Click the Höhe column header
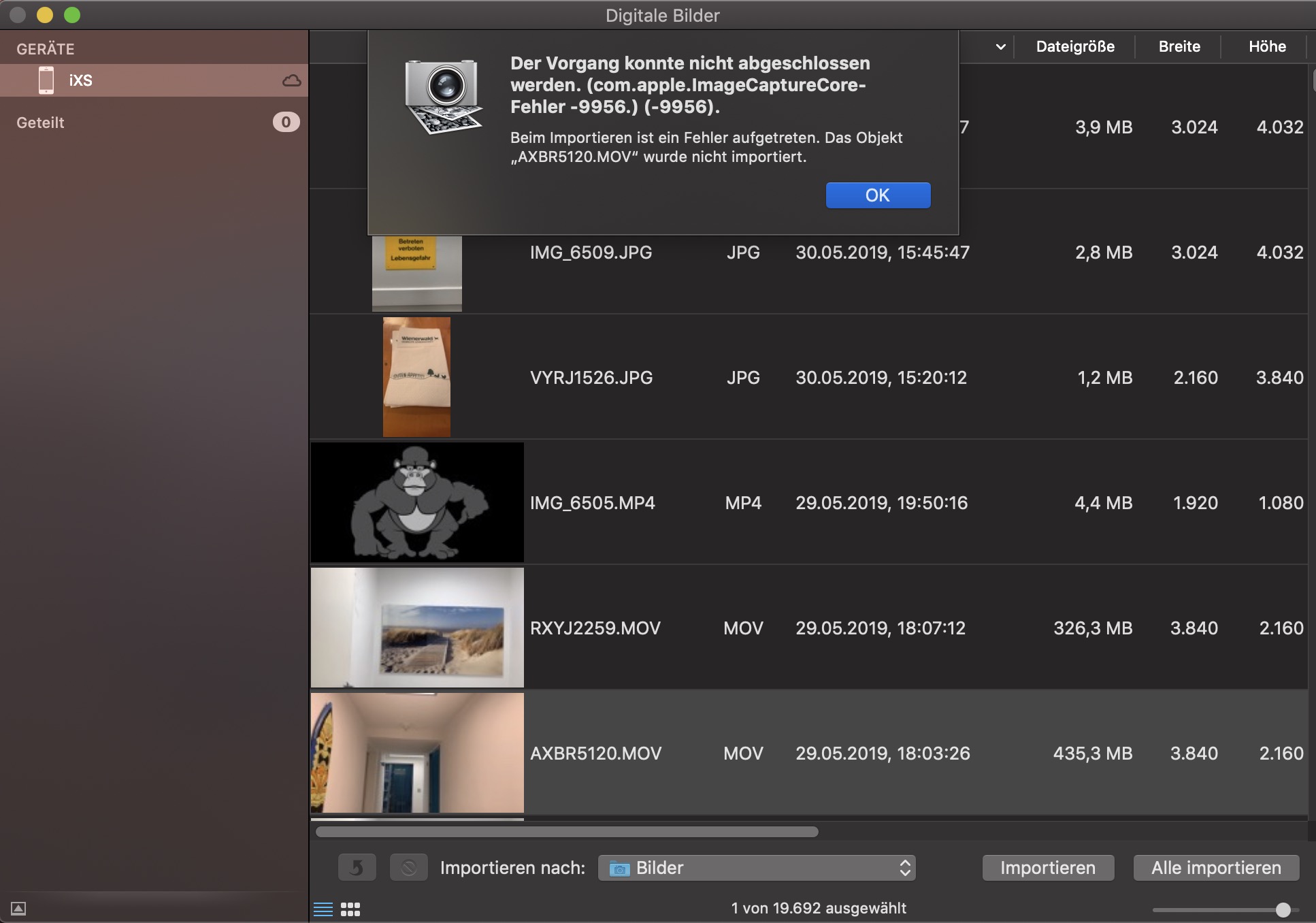Viewport: 1316px width, 923px height. pos(1267,47)
